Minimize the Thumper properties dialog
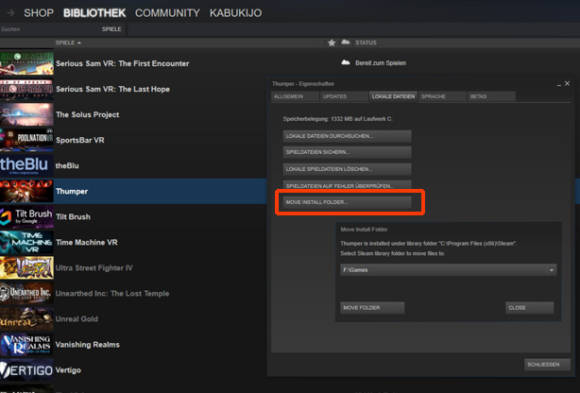Viewport: 580px width, 393px height. 559,84
